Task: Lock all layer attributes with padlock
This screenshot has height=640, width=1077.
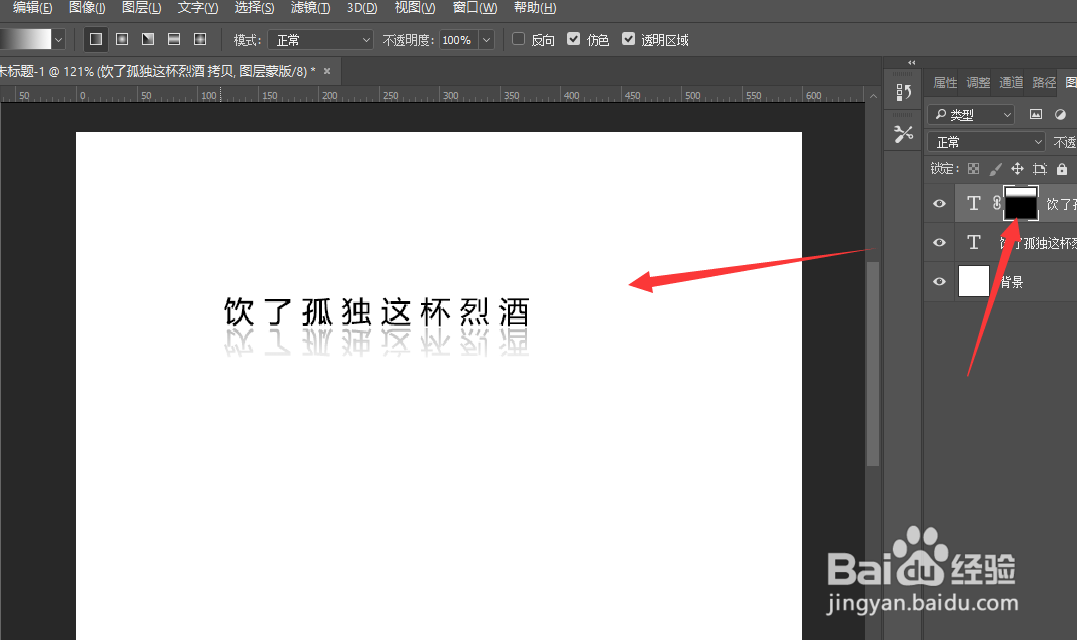Action: 1062,168
